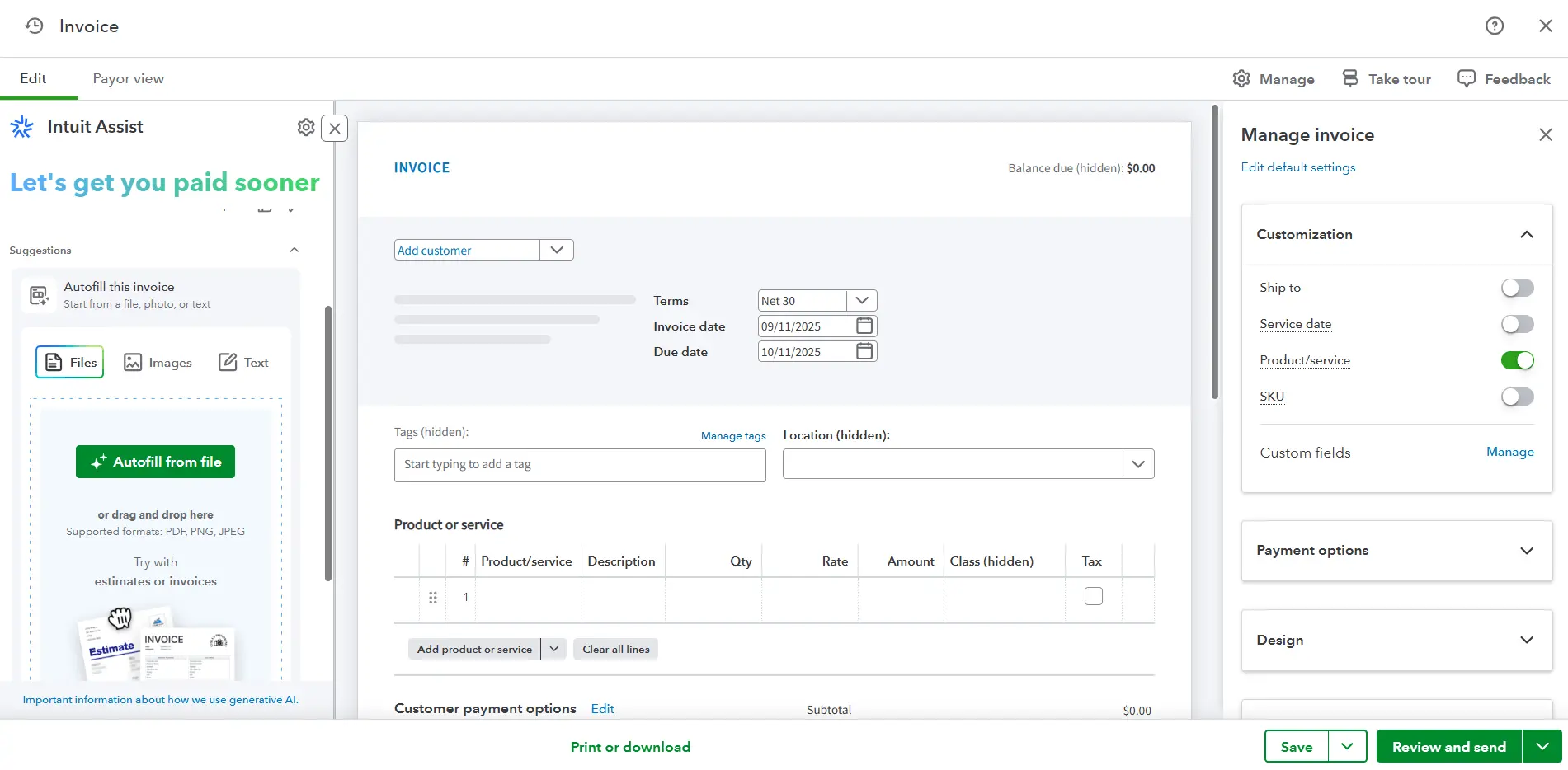The image size is (1568, 770).
Task: Click the Autofill from file button
Action: (x=155, y=462)
